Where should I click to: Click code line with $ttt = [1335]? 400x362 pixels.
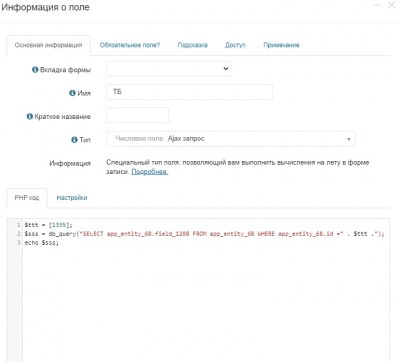pos(48,225)
